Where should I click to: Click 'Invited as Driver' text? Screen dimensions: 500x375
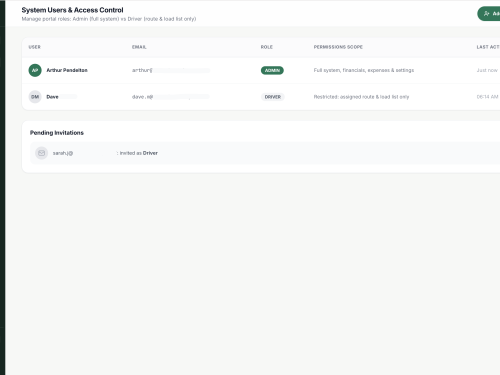point(139,153)
